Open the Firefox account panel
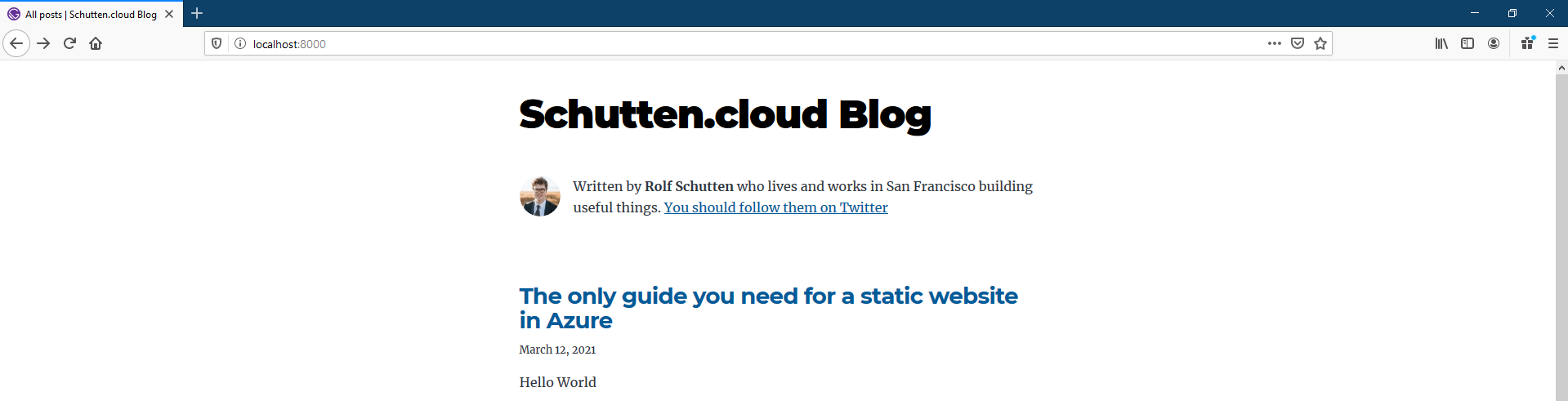This screenshot has height=401, width=1568. (1494, 43)
